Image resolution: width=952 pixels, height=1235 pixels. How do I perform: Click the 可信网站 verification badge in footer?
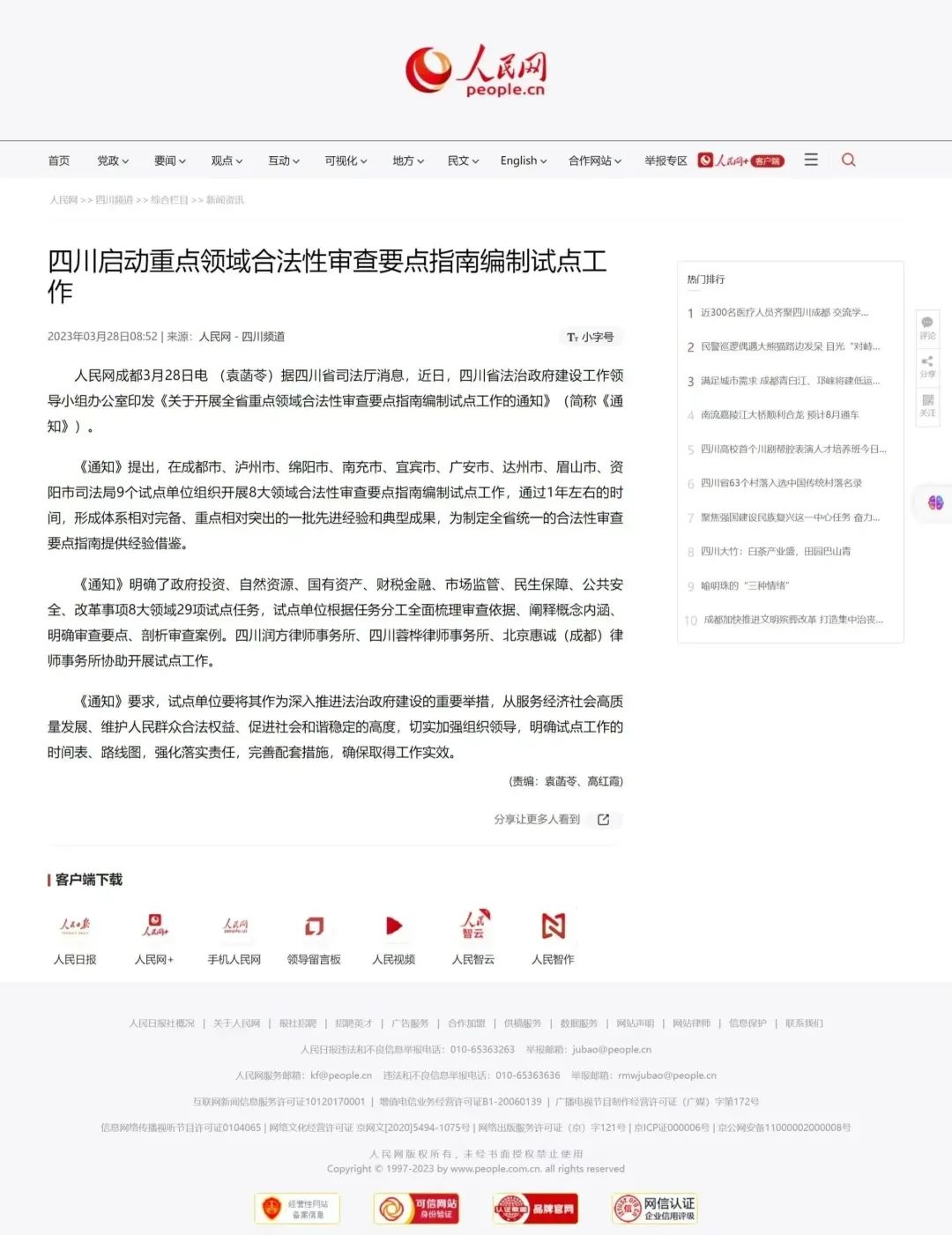click(x=416, y=1208)
